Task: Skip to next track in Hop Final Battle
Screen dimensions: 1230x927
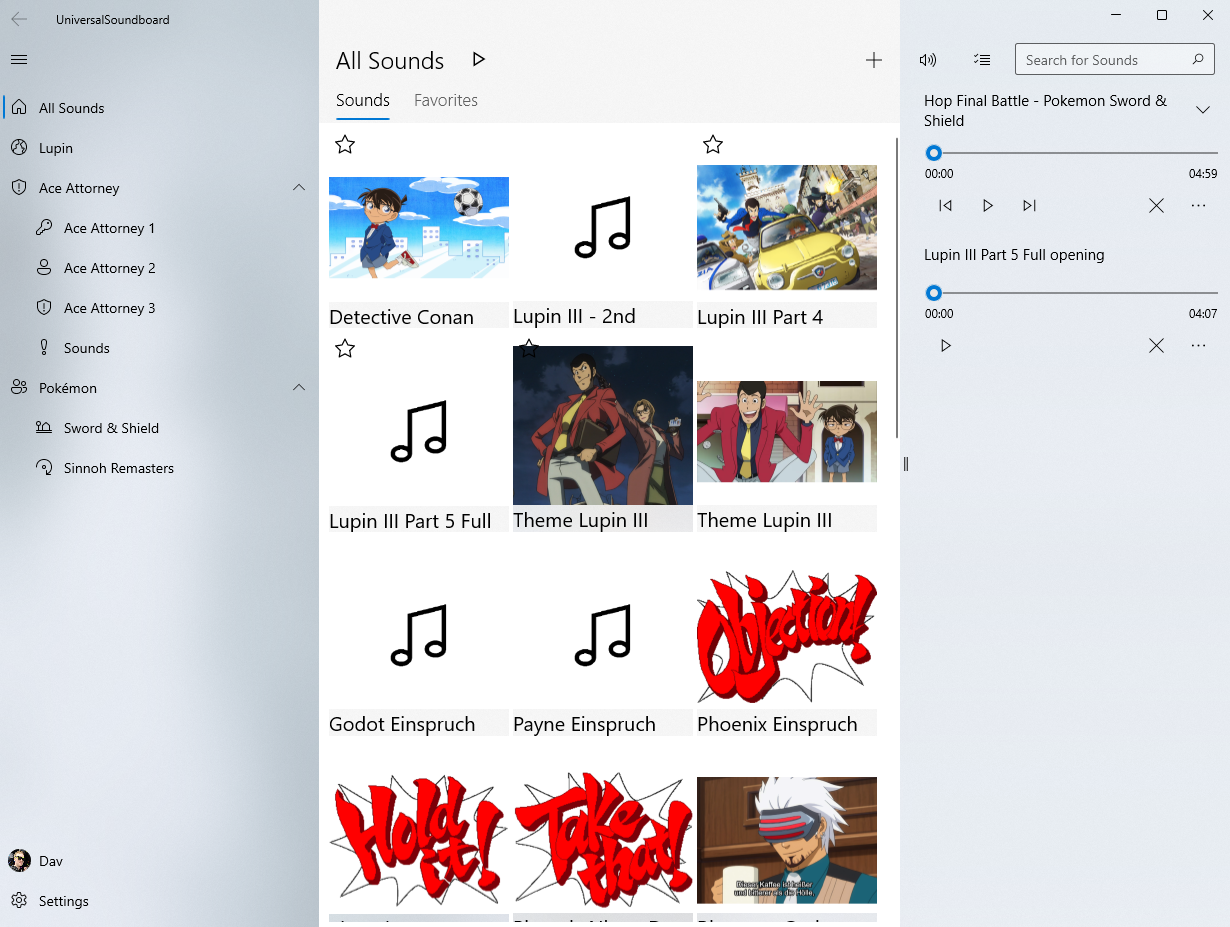Action: pyautogui.click(x=1029, y=205)
